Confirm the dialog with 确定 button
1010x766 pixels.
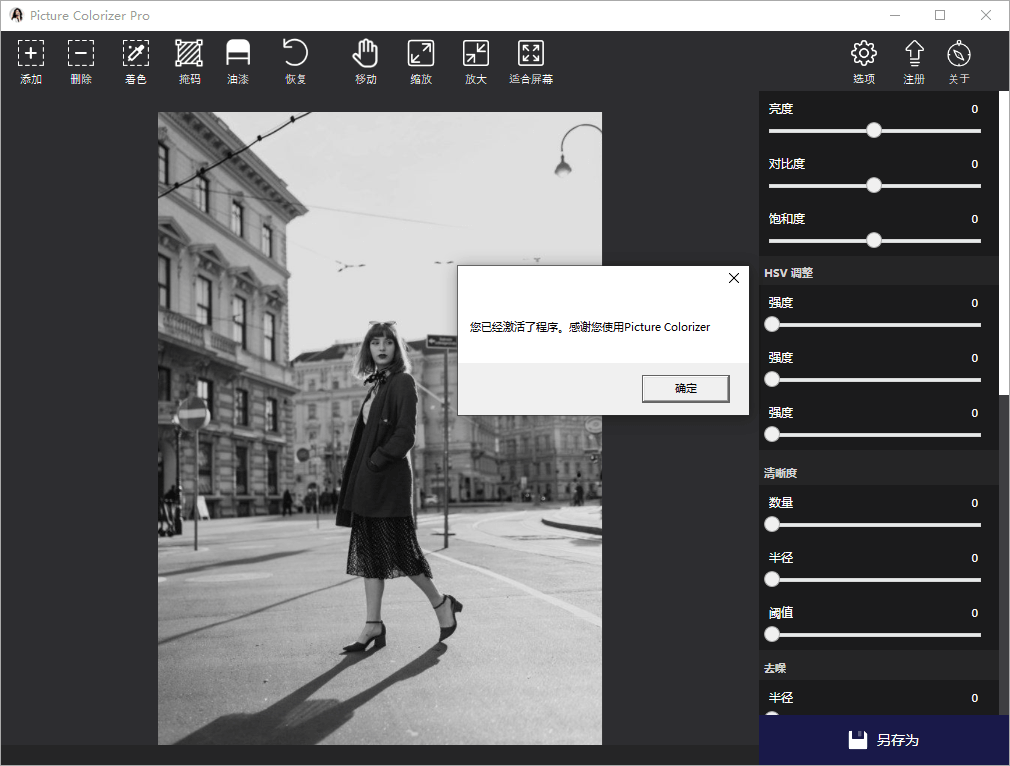(685, 389)
